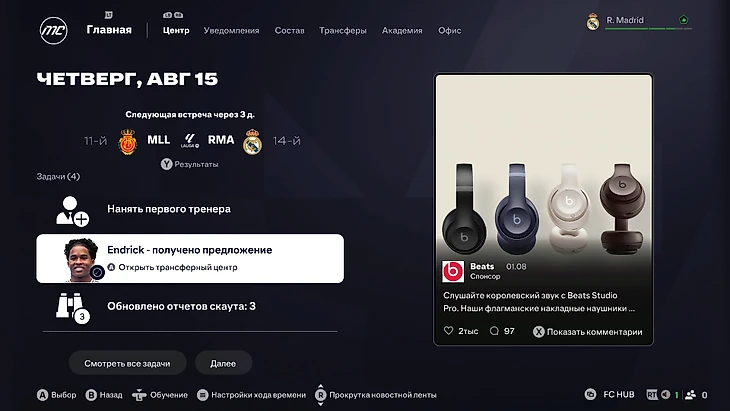Select the hire first coach person icon
The width and height of the screenshot is (730, 411).
click(x=72, y=211)
